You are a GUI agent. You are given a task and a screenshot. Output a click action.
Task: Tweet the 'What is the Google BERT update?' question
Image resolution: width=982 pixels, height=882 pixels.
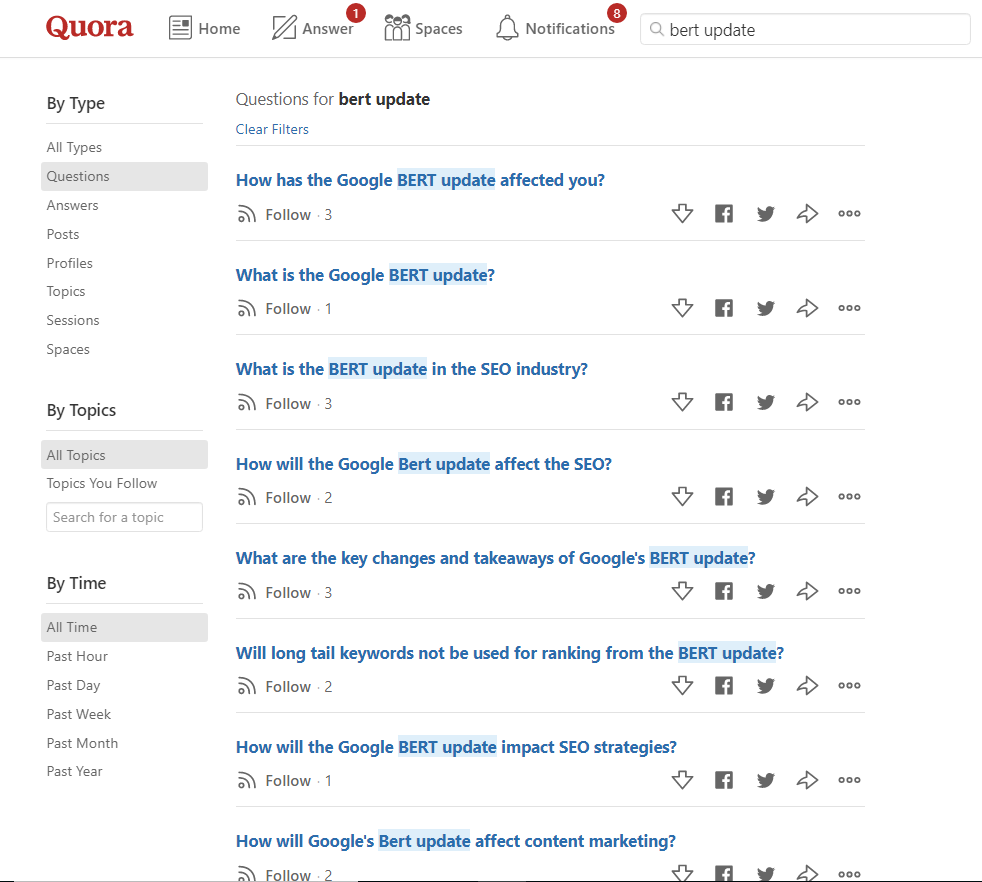765,307
